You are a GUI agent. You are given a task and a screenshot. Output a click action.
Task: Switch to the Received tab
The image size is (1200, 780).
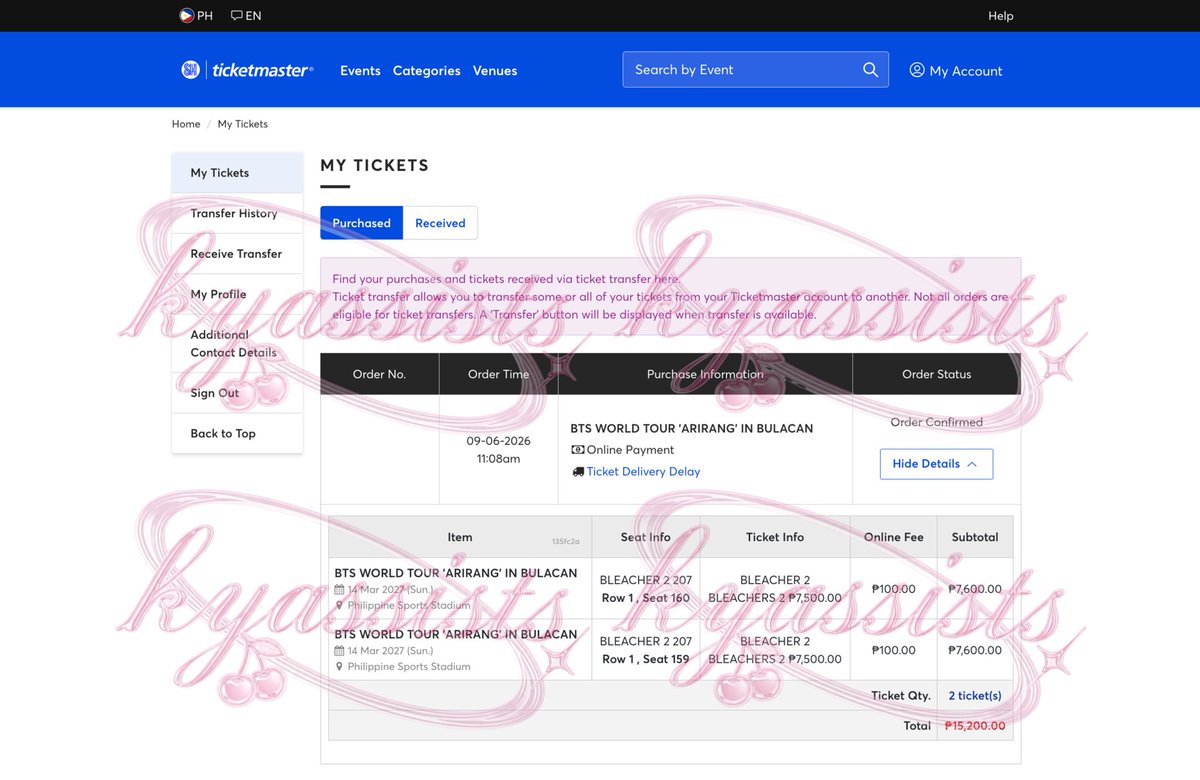pos(440,223)
